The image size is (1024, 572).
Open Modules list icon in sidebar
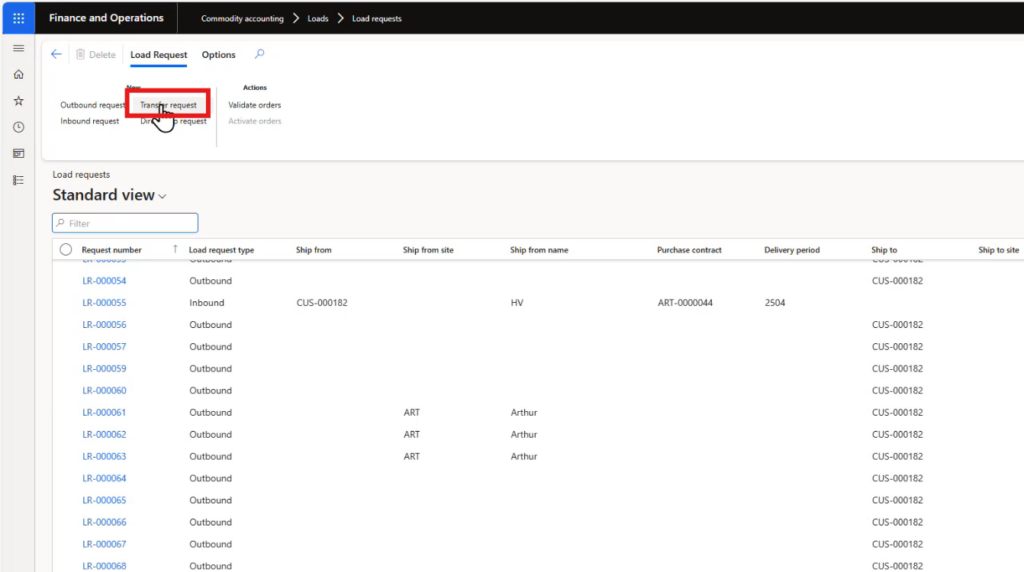pyautogui.click(x=18, y=180)
